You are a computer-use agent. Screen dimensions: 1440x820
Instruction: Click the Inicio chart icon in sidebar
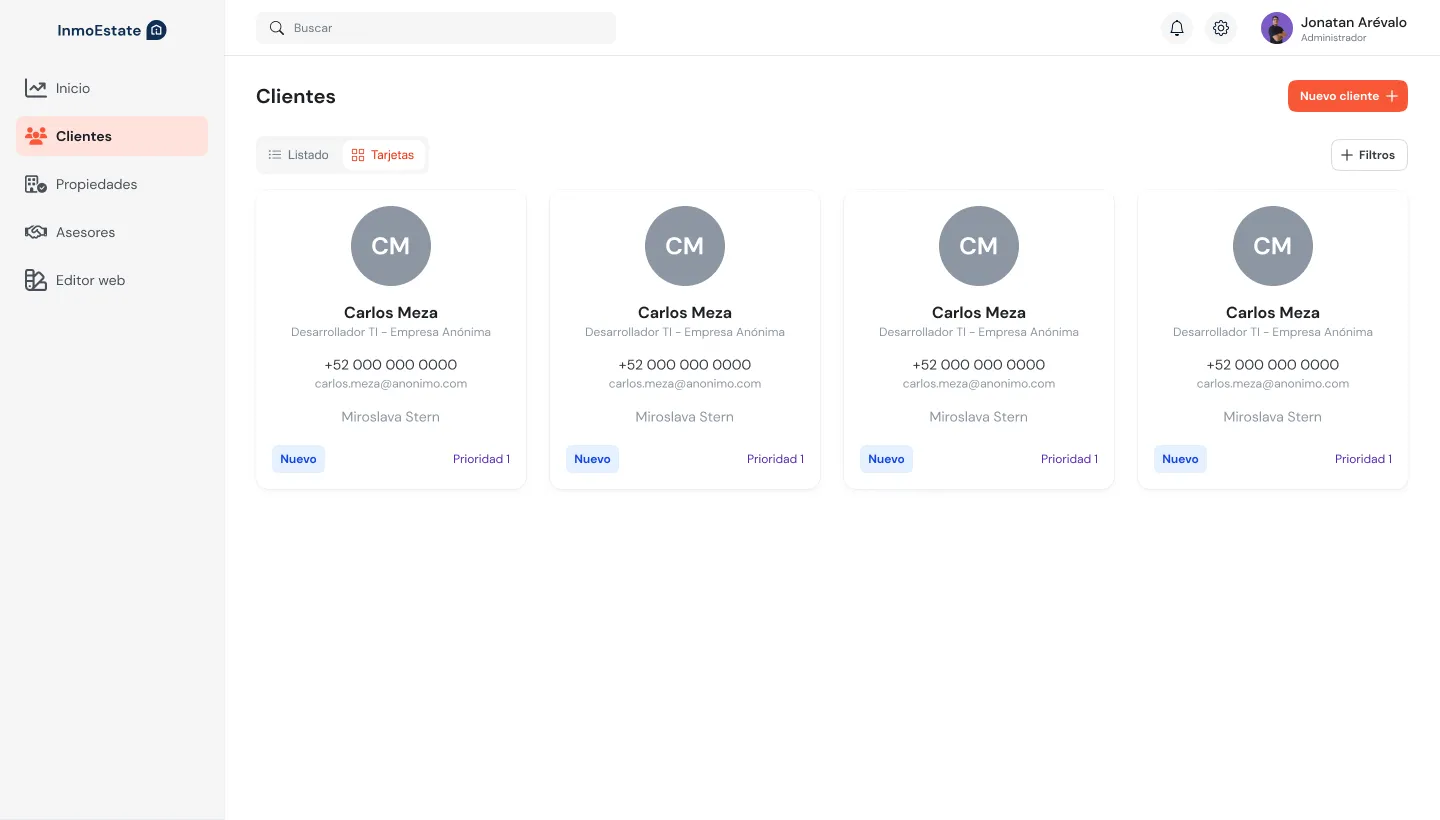point(36,88)
